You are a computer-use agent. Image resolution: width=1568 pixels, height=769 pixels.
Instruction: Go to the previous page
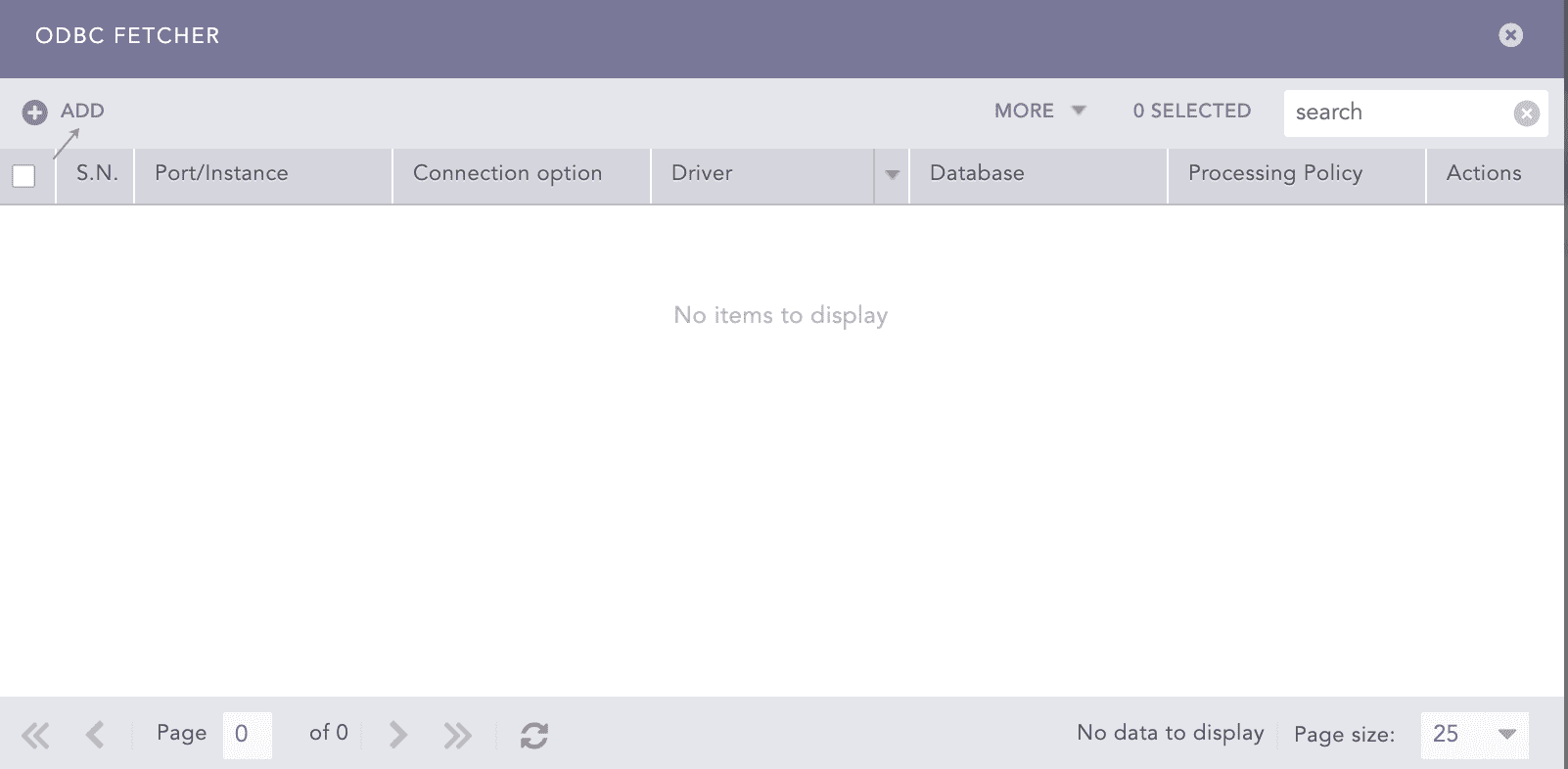pyautogui.click(x=95, y=735)
